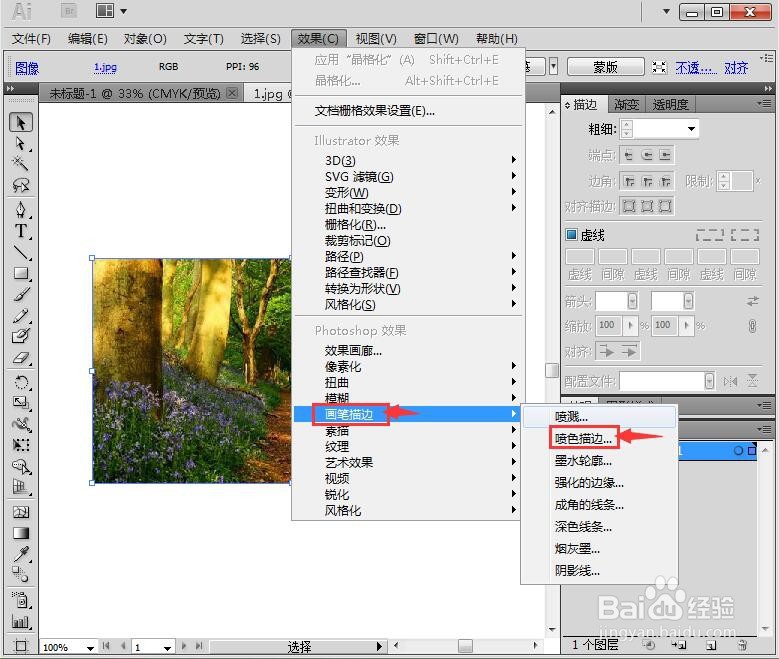Click the forest photo on the canvas
This screenshot has height=659, width=779.
click(x=192, y=370)
